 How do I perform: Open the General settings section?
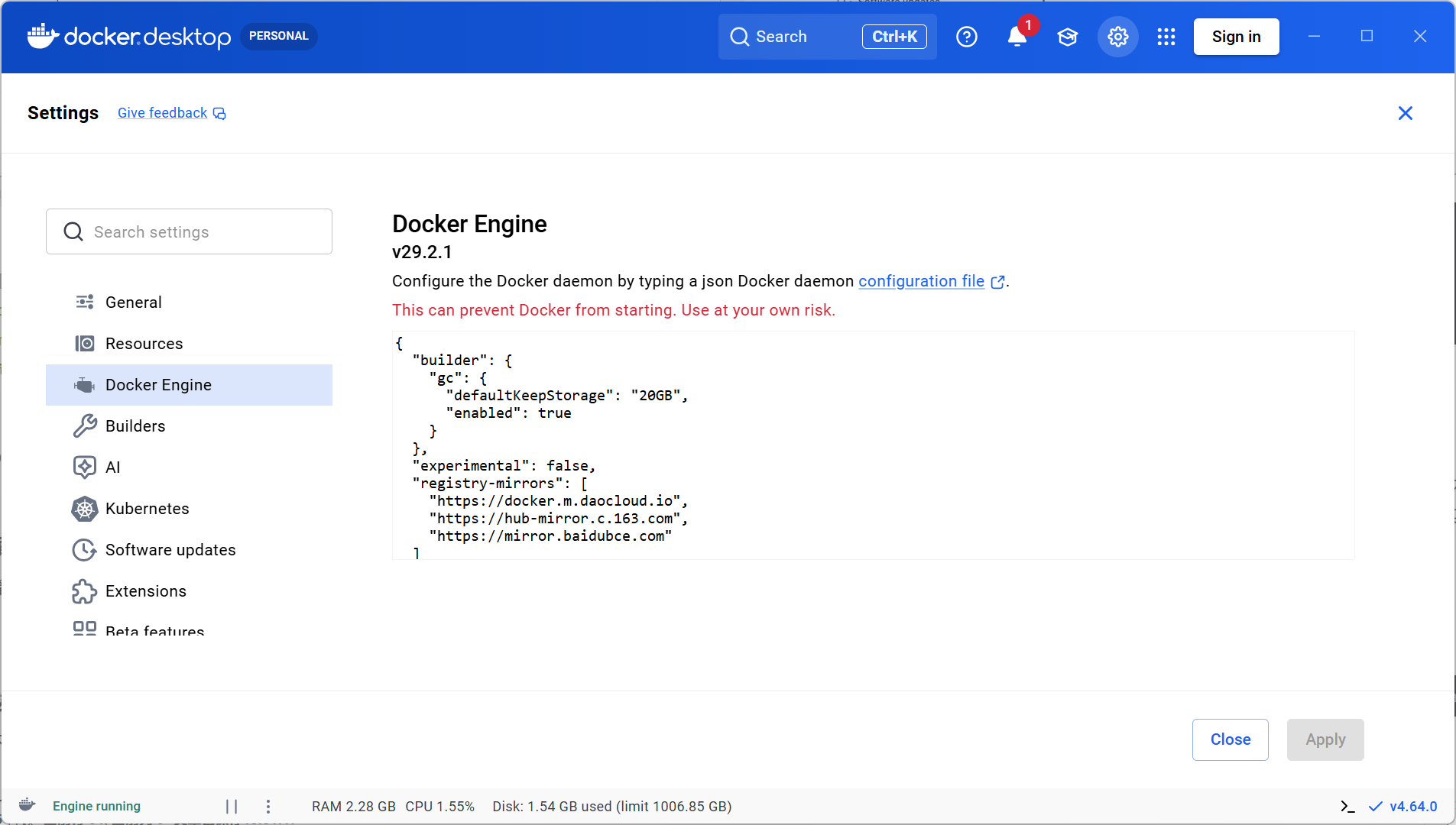tap(189, 302)
